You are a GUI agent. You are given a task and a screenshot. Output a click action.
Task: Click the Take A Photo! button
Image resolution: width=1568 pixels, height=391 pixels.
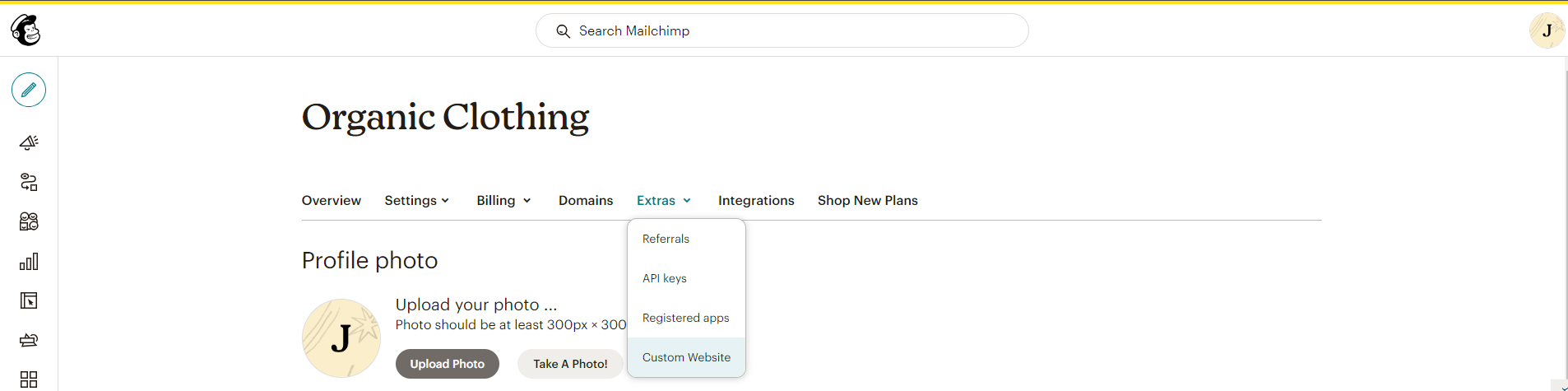(x=570, y=364)
